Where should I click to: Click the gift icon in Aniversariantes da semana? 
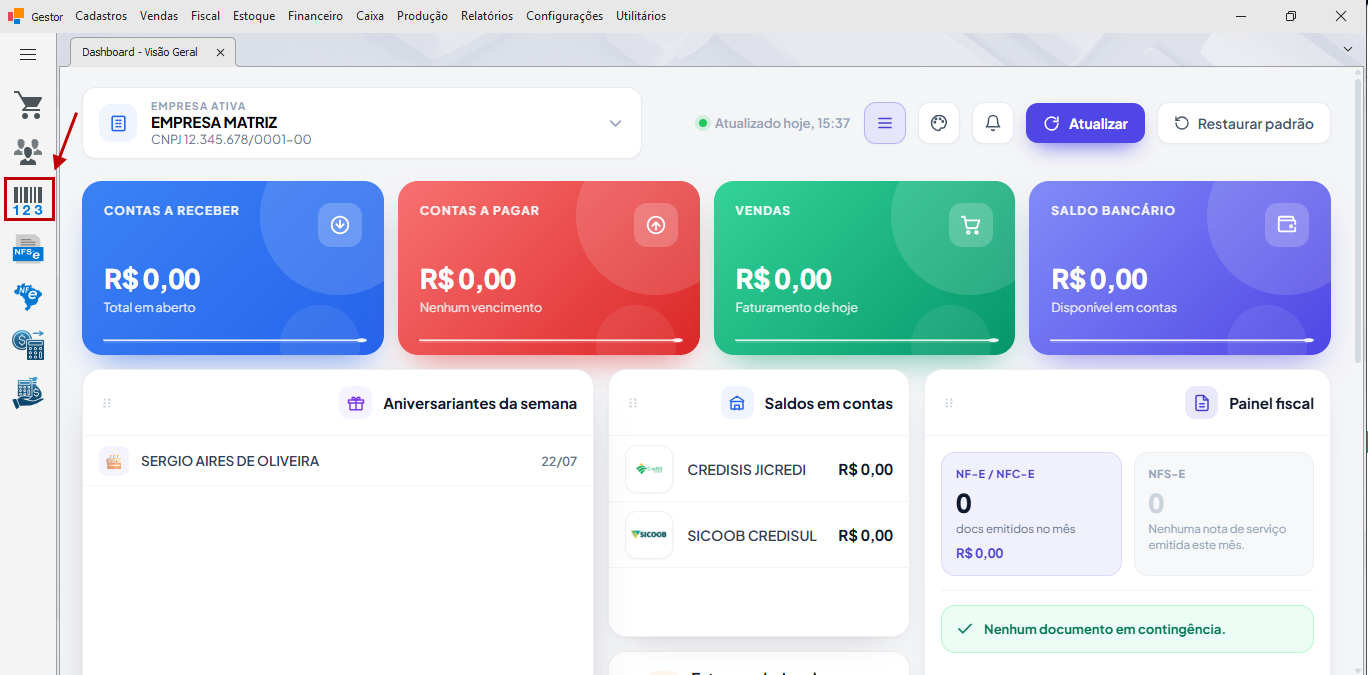355,403
